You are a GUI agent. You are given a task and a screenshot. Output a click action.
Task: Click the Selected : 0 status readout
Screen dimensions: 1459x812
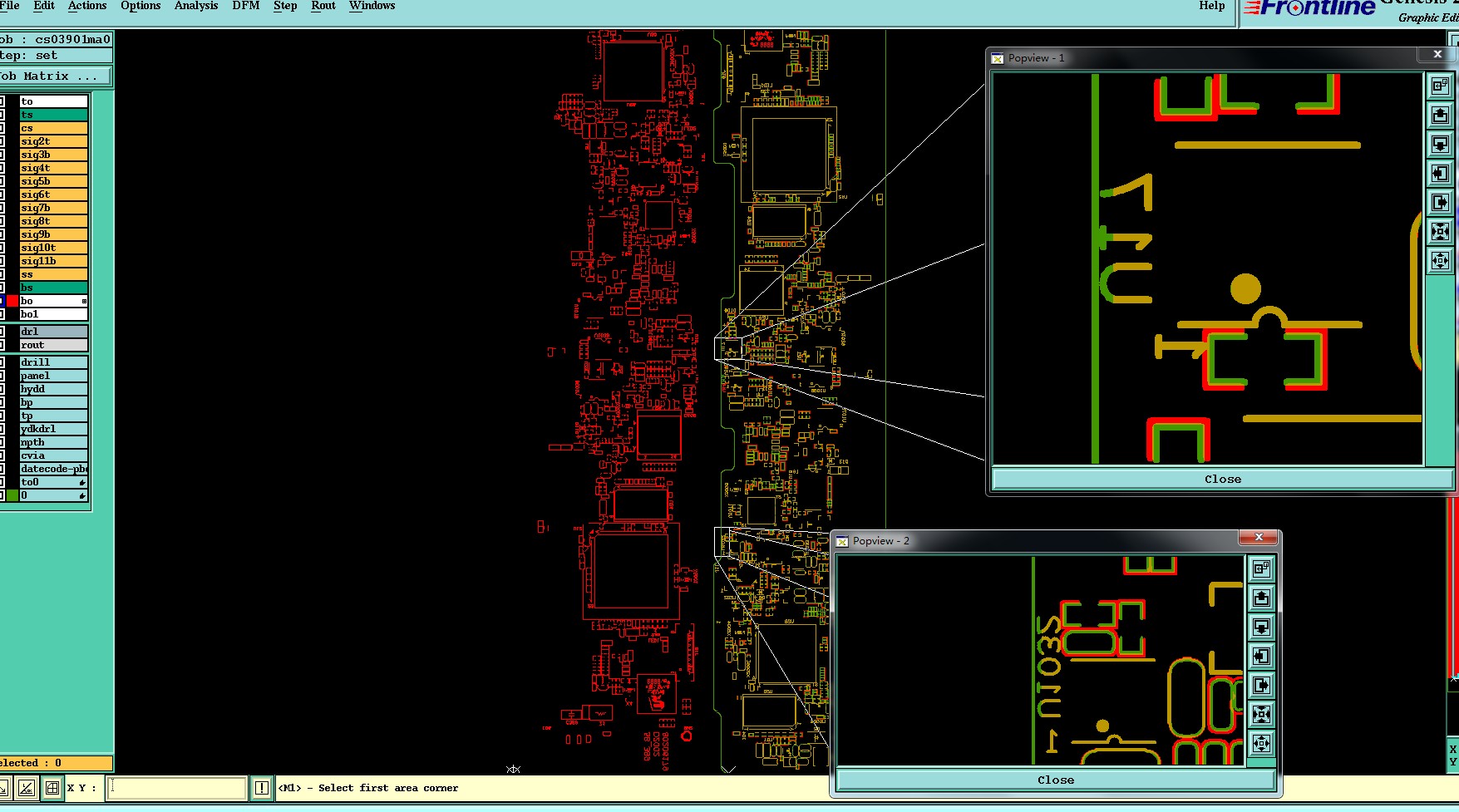(55, 763)
